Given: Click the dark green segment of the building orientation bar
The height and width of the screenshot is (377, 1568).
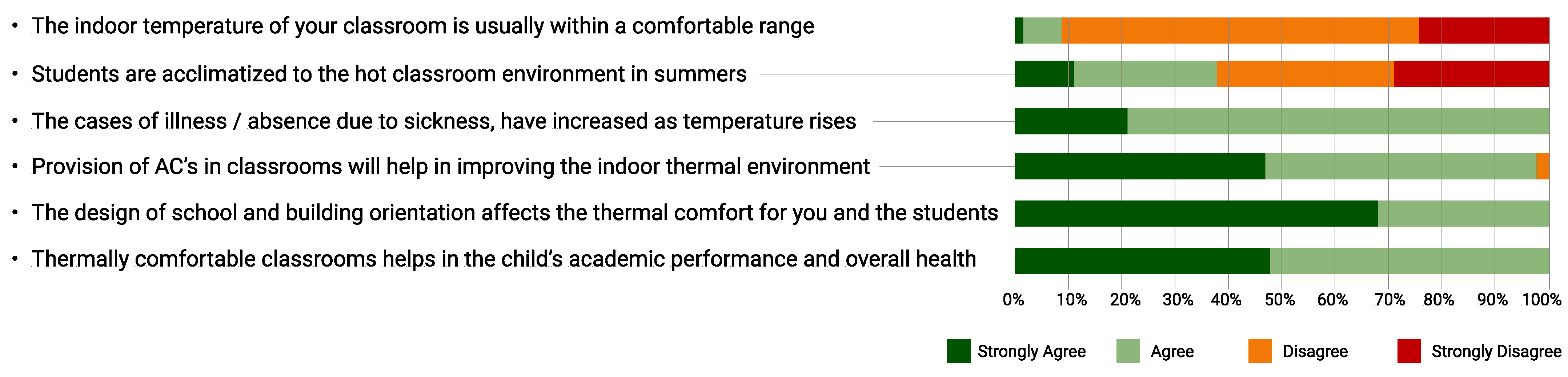Looking at the screenshot, I should [x=1195, y=214].
